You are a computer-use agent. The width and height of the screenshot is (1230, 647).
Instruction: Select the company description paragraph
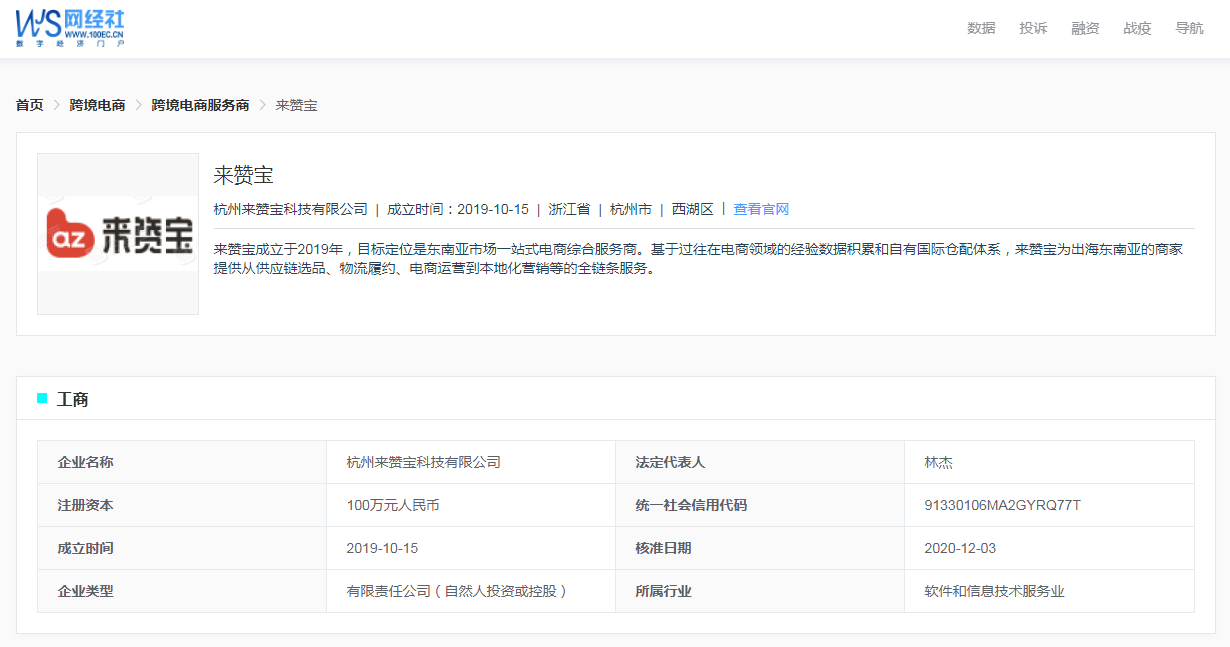tap(698, 258)
